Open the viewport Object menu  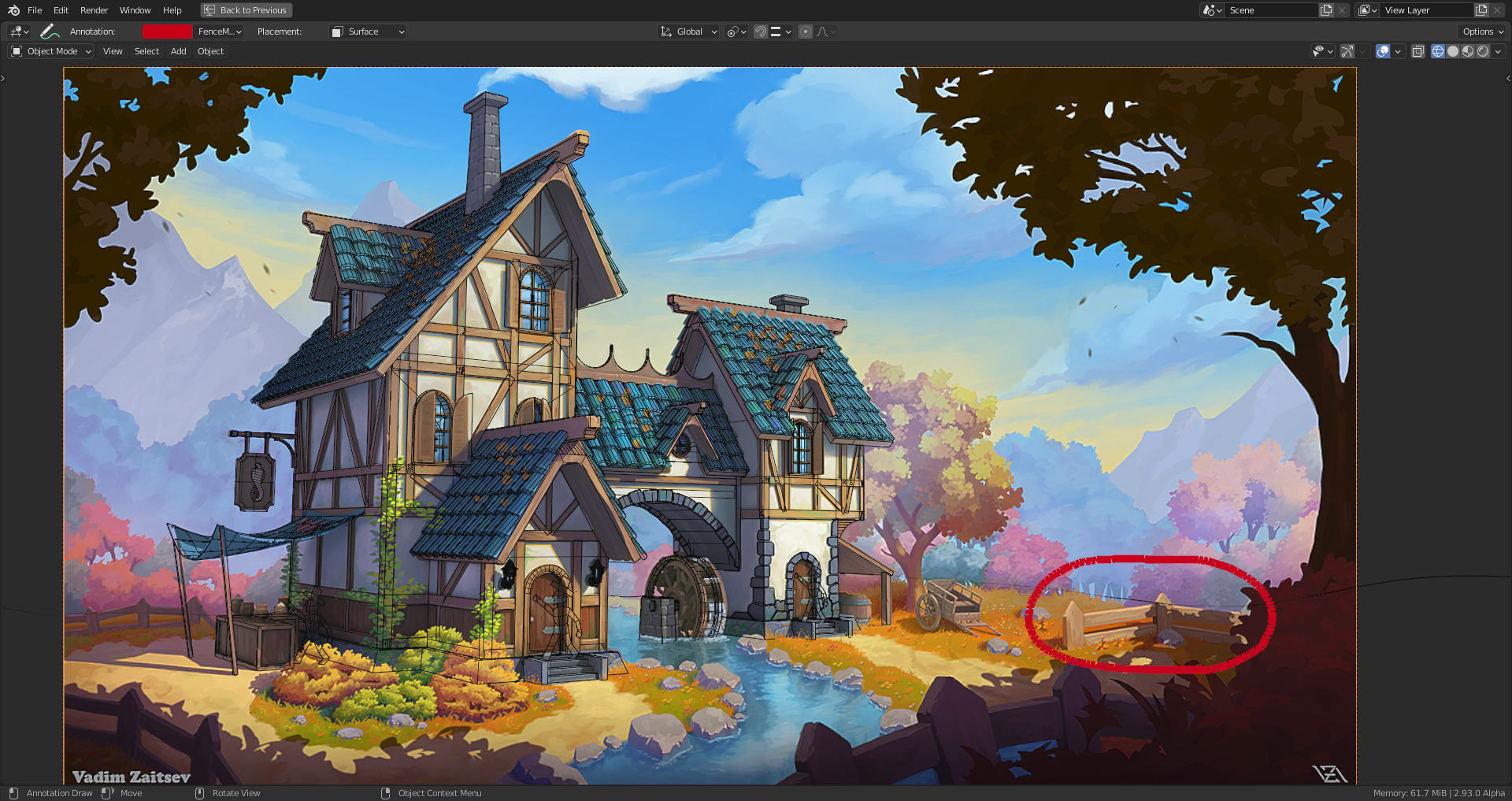point(210,51)
